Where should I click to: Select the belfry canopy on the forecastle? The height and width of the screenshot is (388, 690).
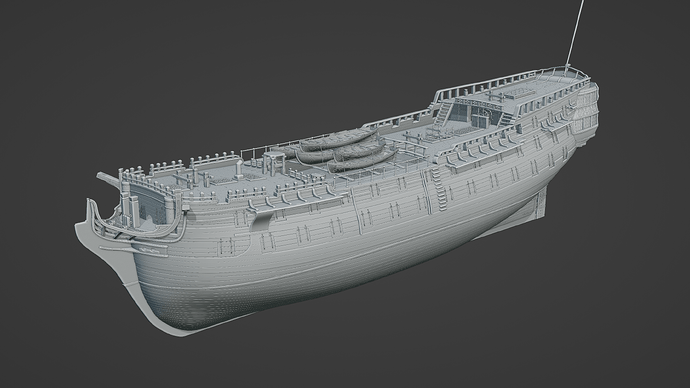tap(274, 162)
